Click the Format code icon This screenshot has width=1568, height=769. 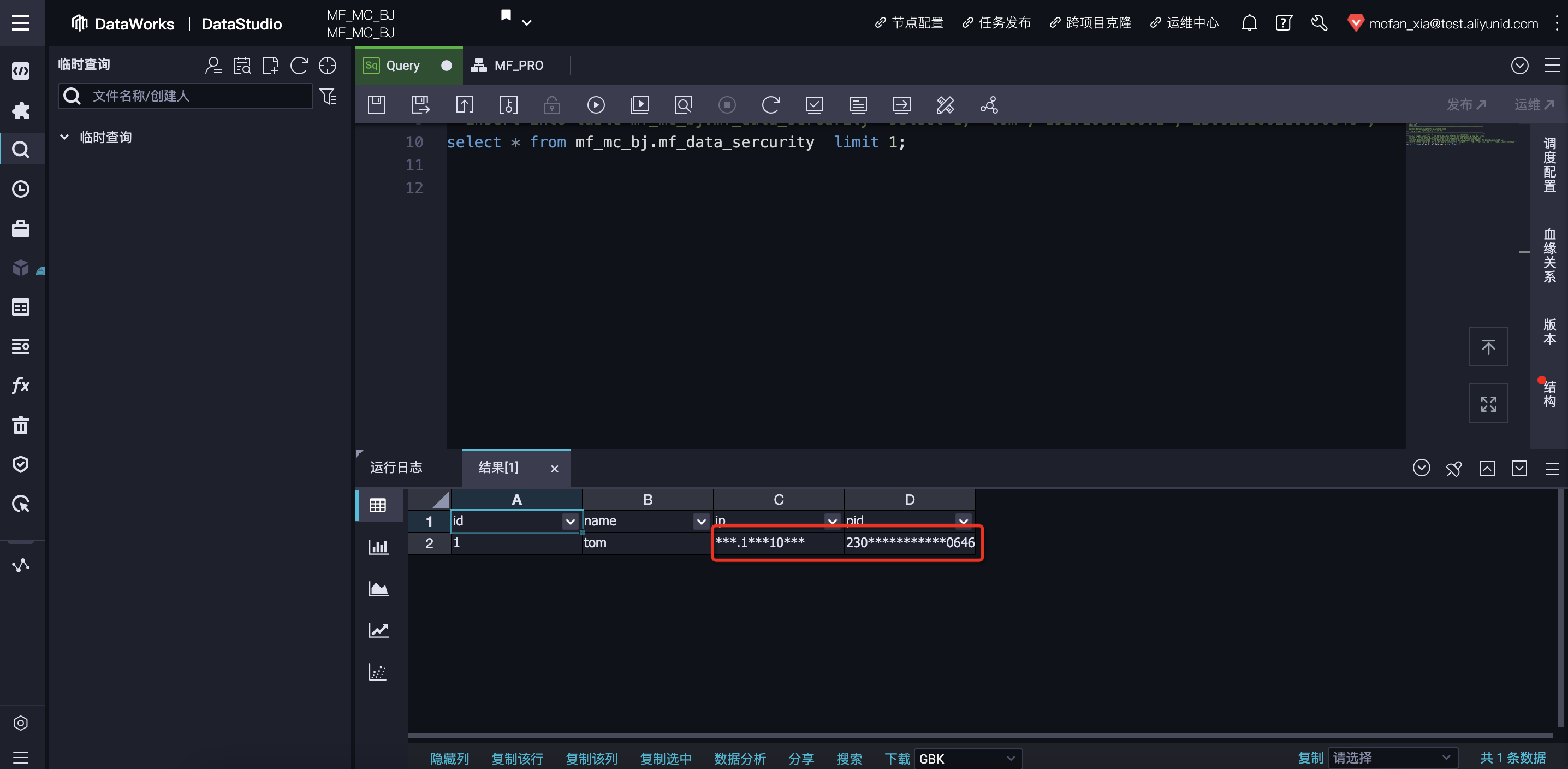(945, 105)
